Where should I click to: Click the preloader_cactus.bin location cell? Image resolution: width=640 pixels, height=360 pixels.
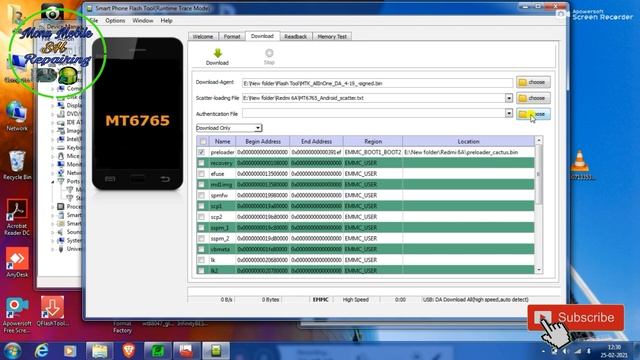[468, 152]
